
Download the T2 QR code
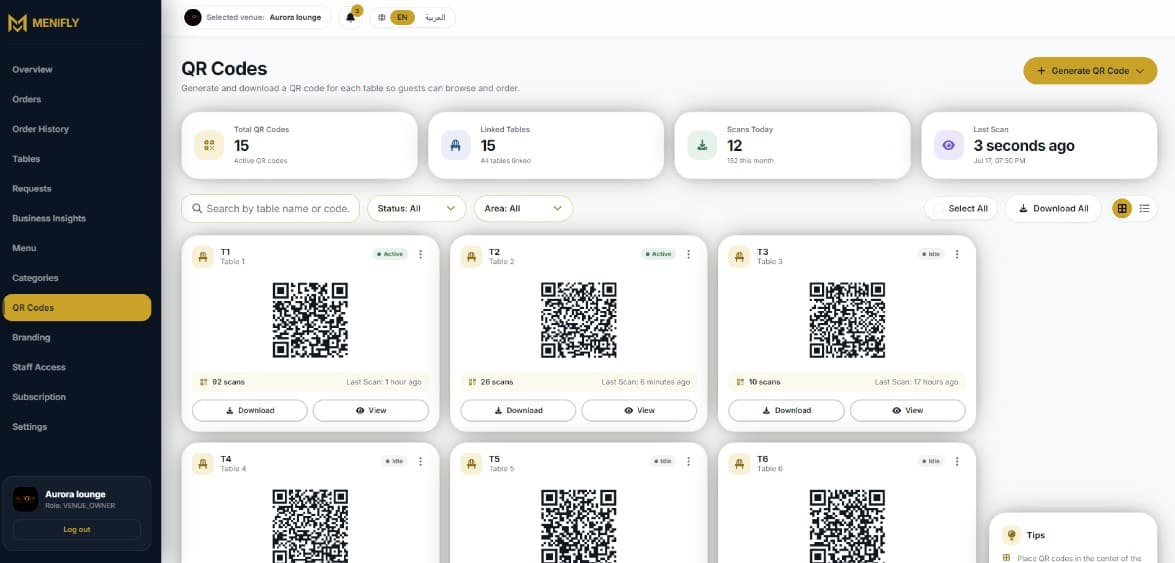[x=518, y=410]
